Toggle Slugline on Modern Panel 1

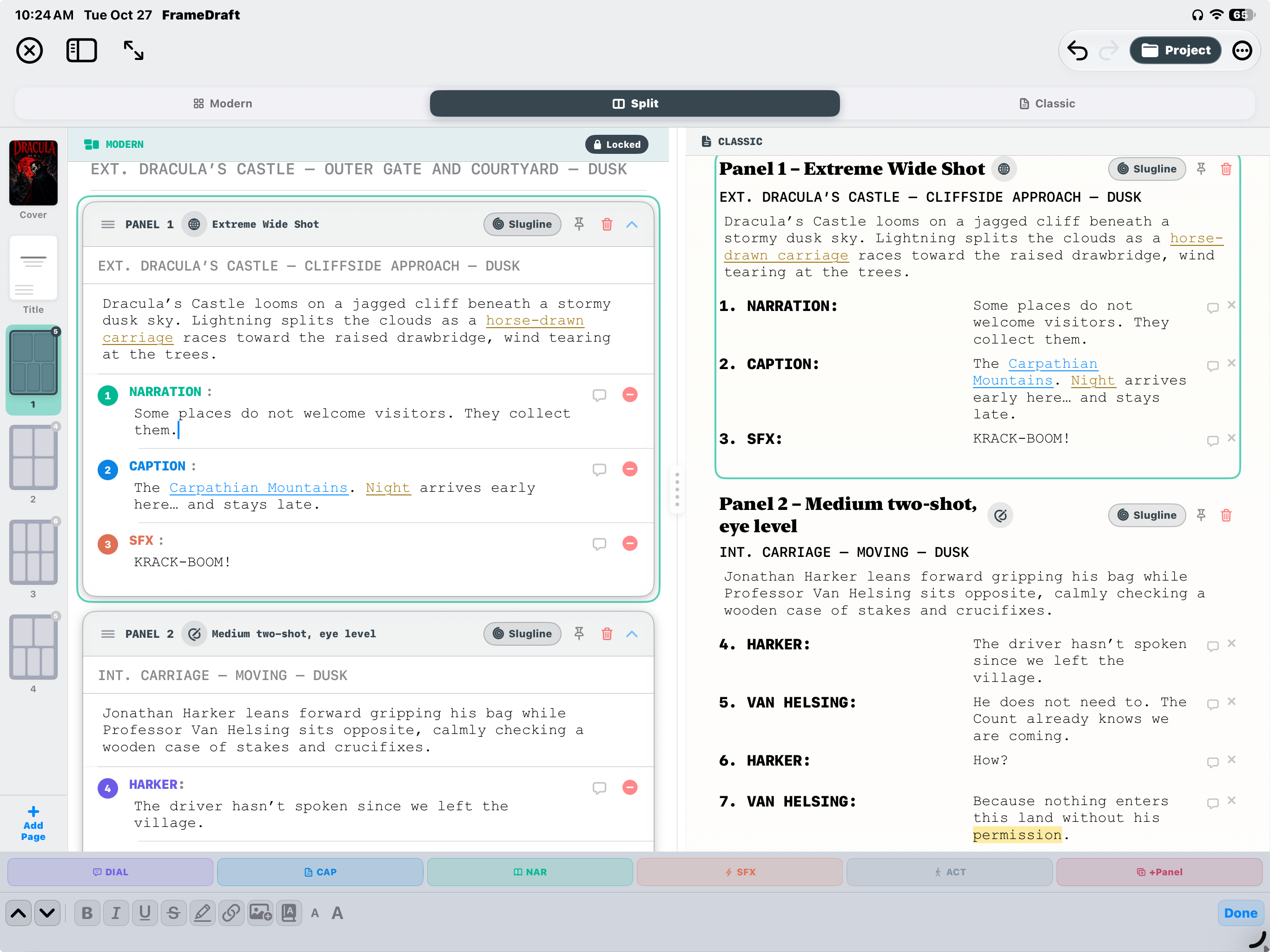click(522, 225)
